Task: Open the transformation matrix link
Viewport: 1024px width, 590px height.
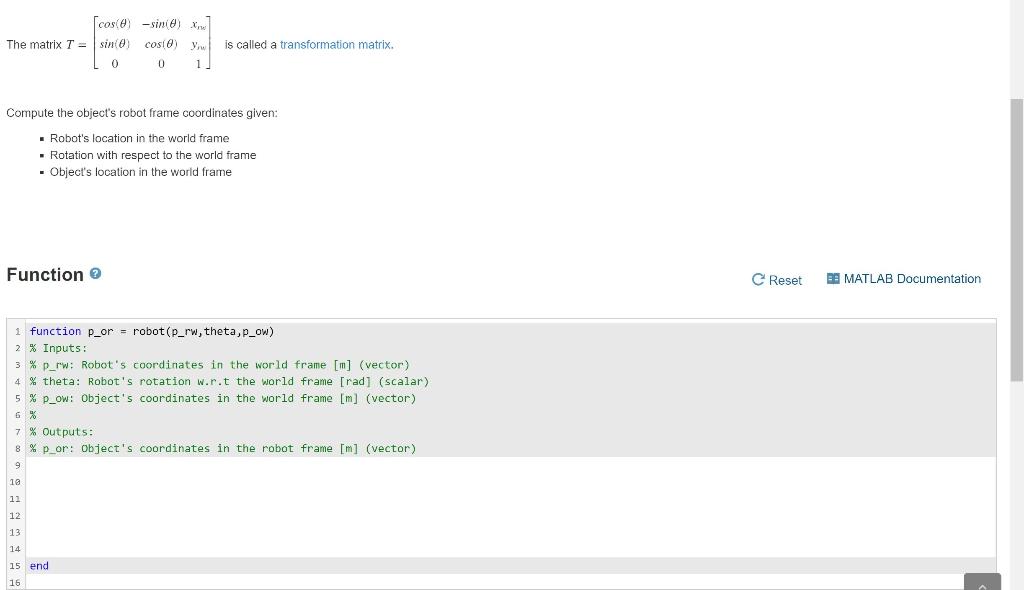Action: point(335,44)
